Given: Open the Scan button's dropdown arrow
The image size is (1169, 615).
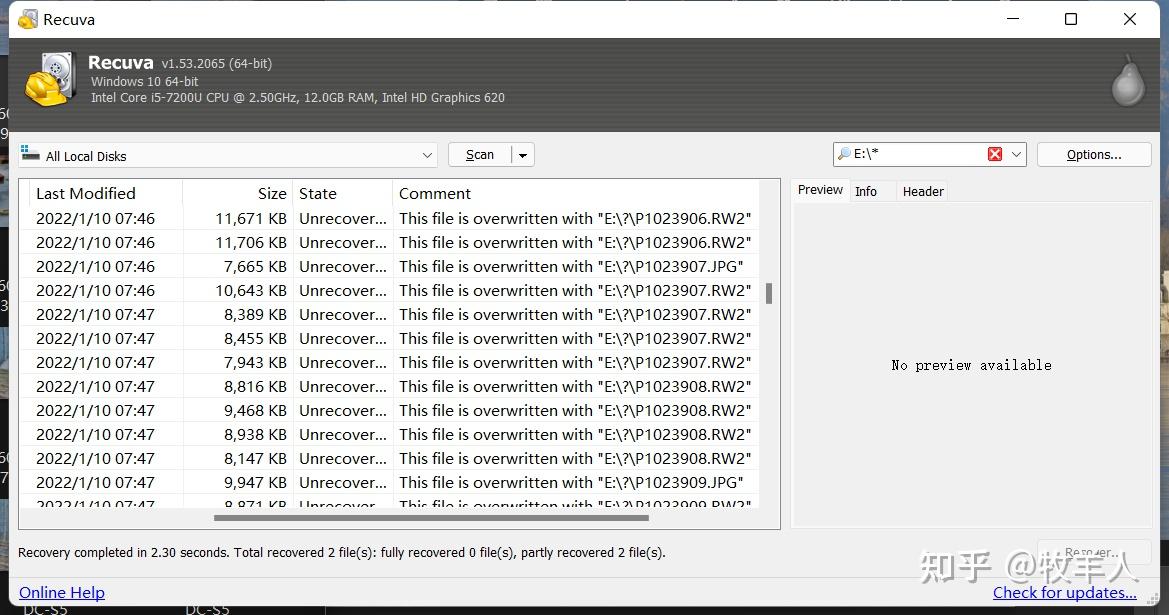Looking at the screenshot, I should point(523,155).
